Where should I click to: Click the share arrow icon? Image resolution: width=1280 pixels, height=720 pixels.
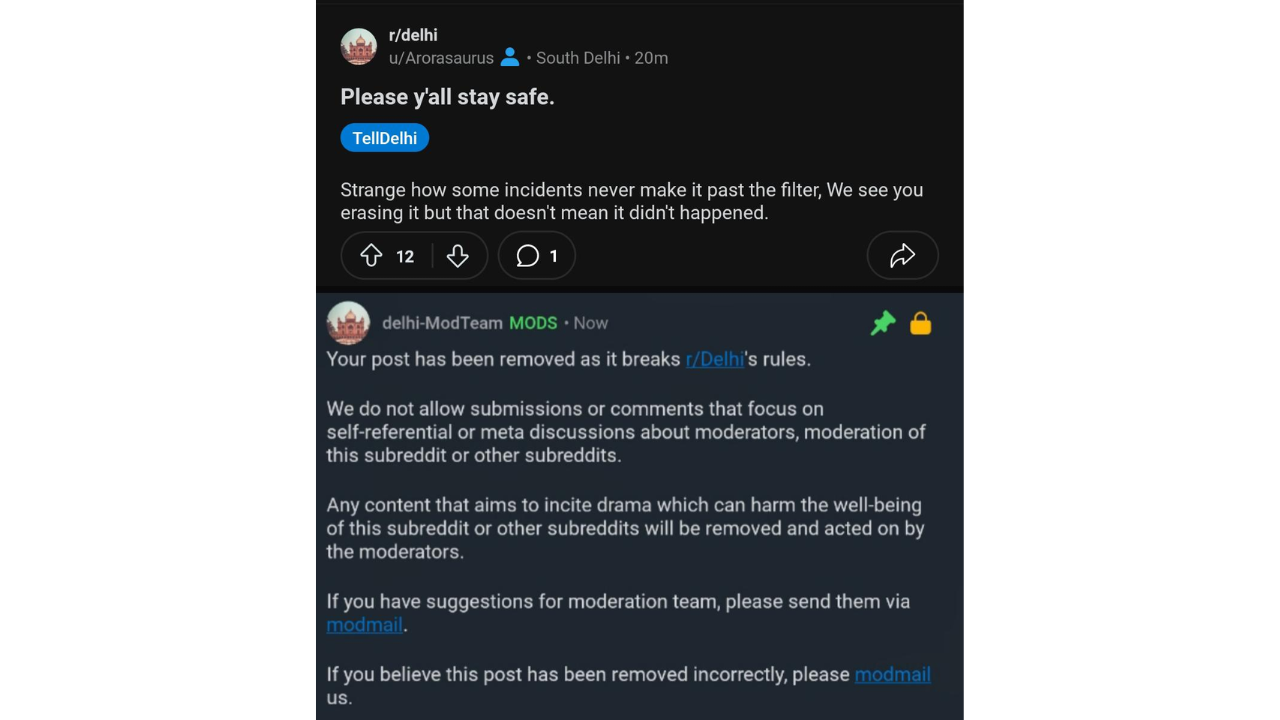coord(902,256)
